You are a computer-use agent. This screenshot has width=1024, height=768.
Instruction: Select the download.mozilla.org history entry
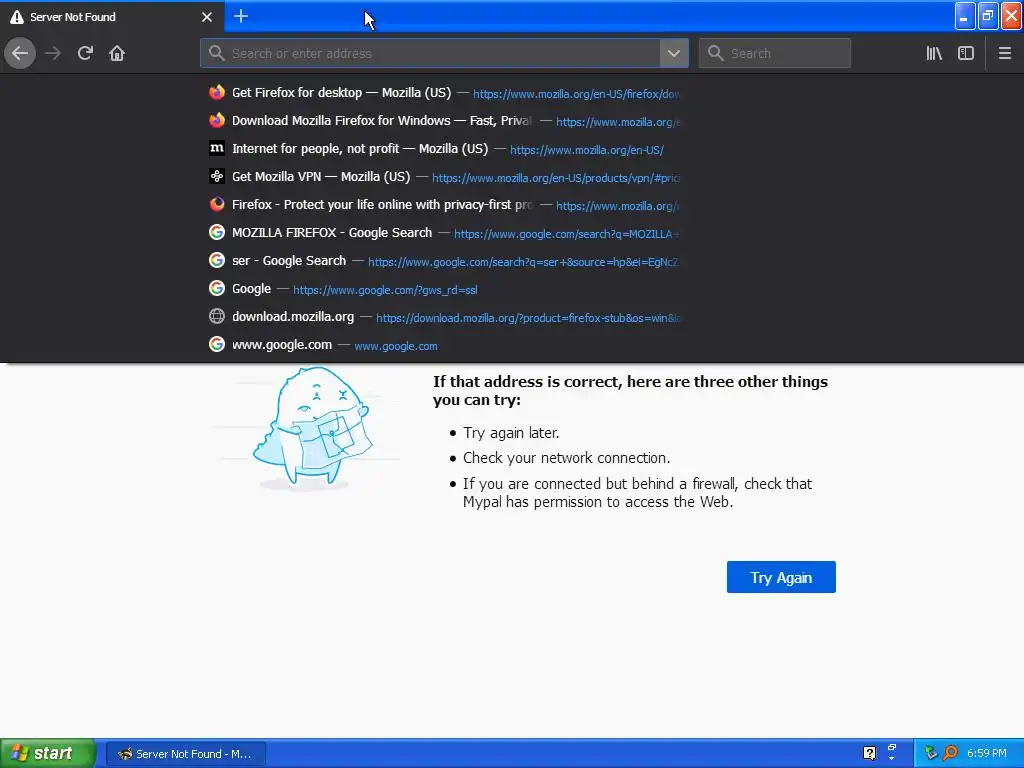(444, 317)
